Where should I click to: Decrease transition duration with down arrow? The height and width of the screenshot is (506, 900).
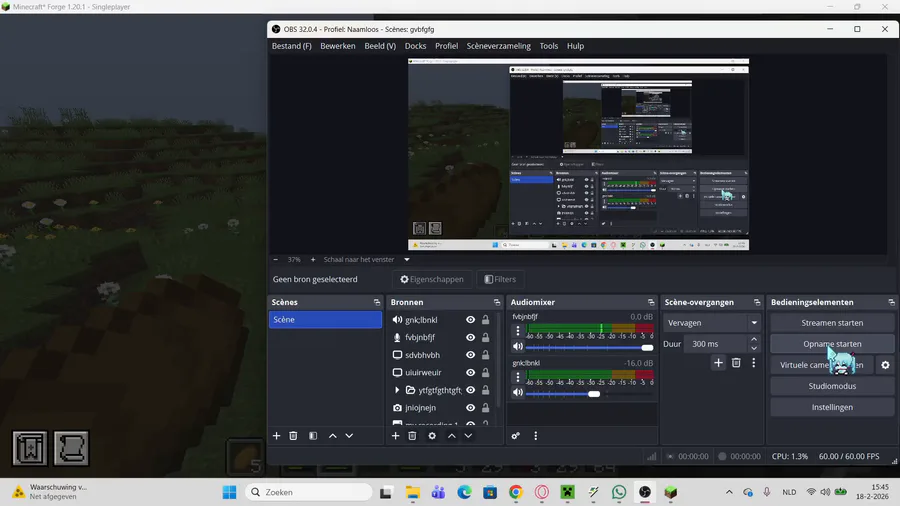754,348
